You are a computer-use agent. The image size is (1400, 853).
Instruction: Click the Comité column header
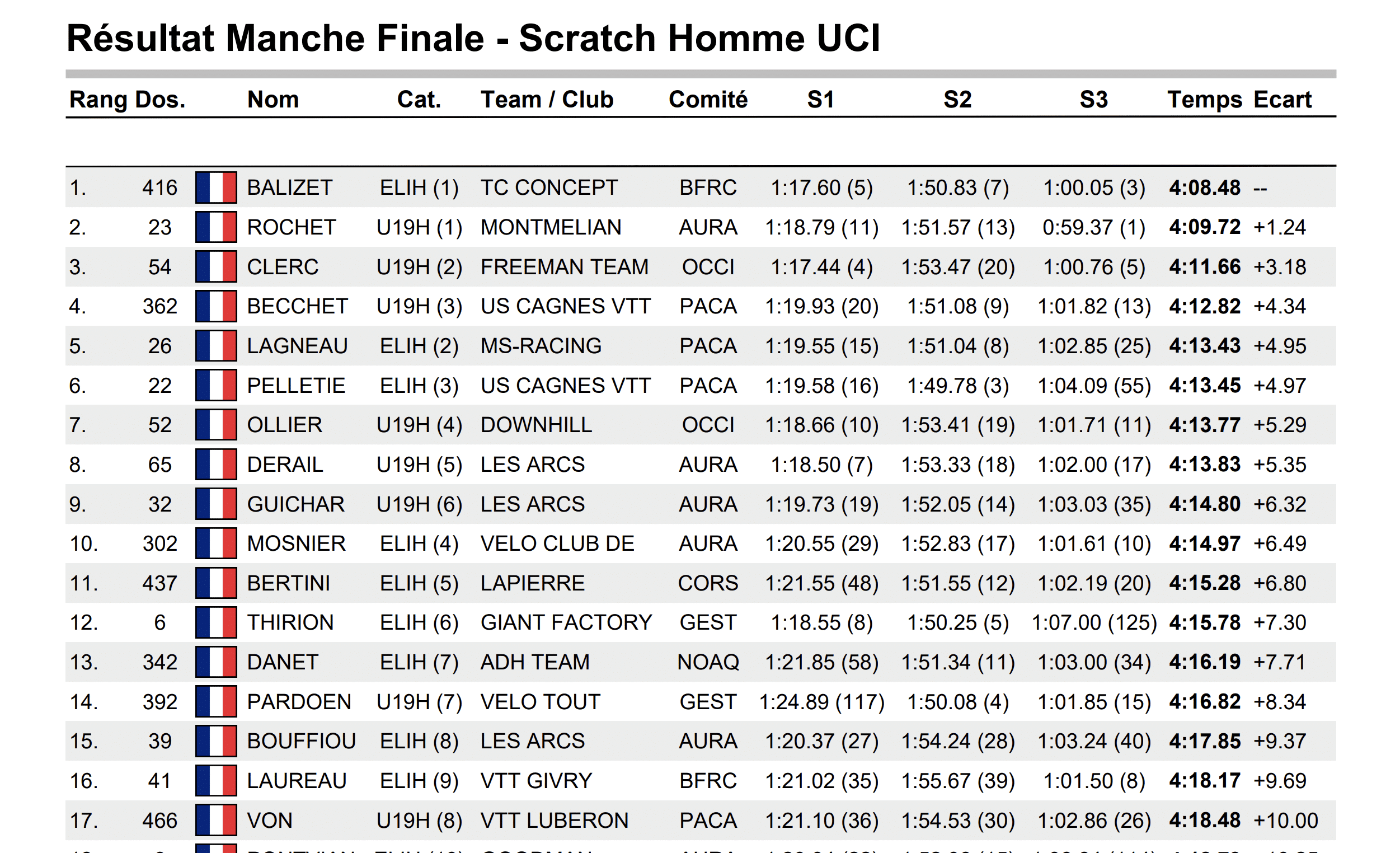[x=708, y=100]
